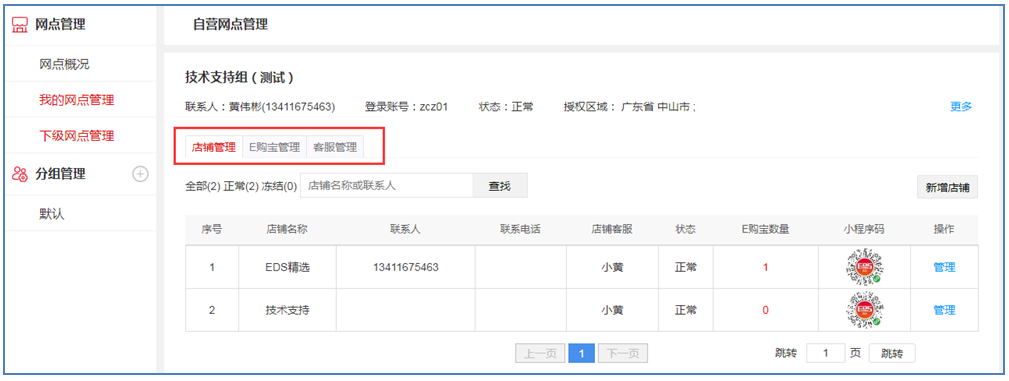Filter stores by 冻结(0)

pyautogui.click(x=279, y=186)
